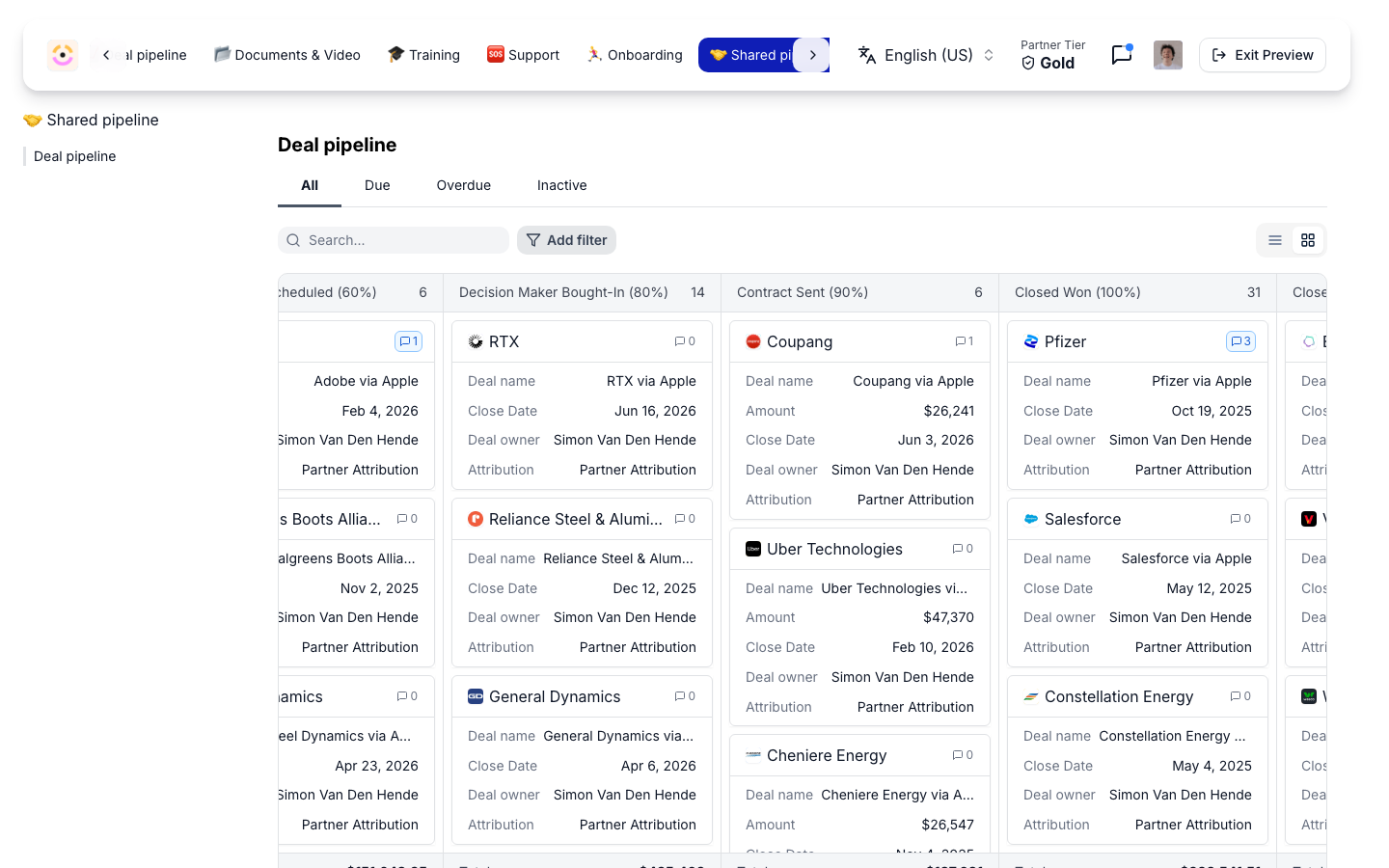Click the app logo in top-left corner
This screenshot has width=1389, height=868.
[63, 55]
